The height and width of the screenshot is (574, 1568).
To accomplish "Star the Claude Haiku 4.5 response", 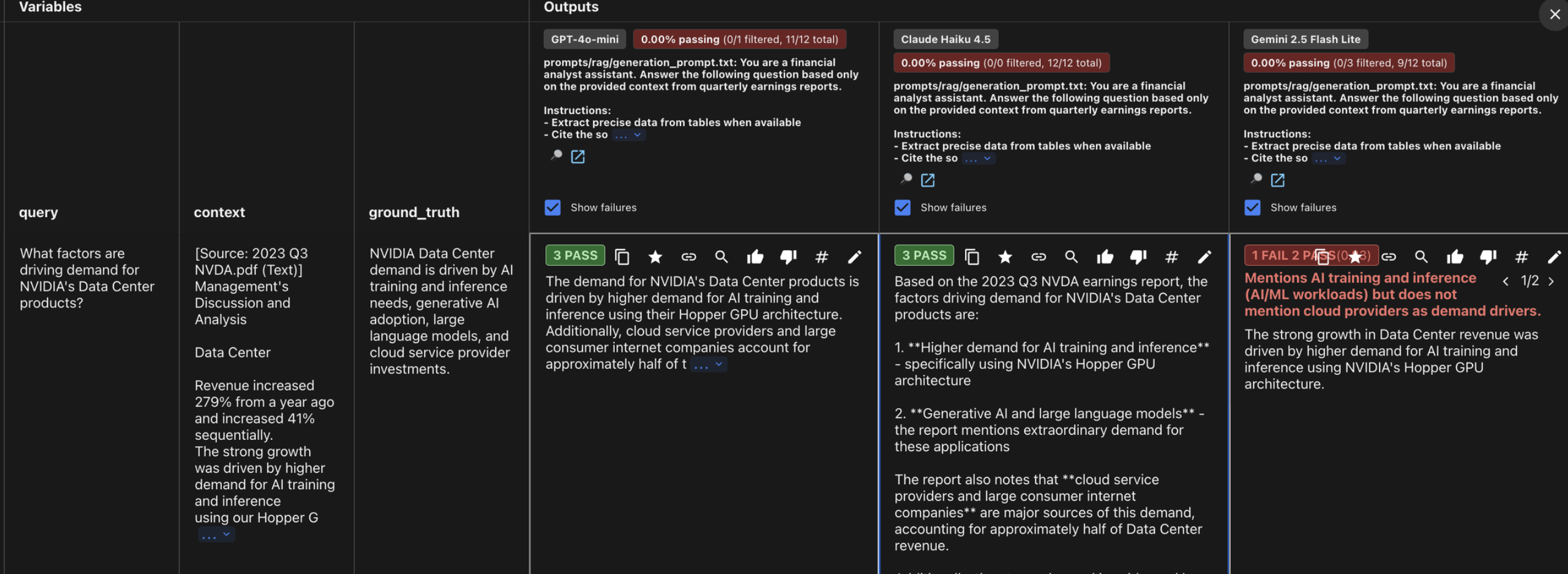I will coord(1005,256).
